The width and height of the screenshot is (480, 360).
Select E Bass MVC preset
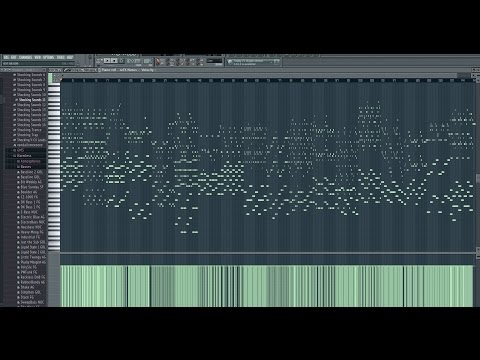[x=28, y=212]
